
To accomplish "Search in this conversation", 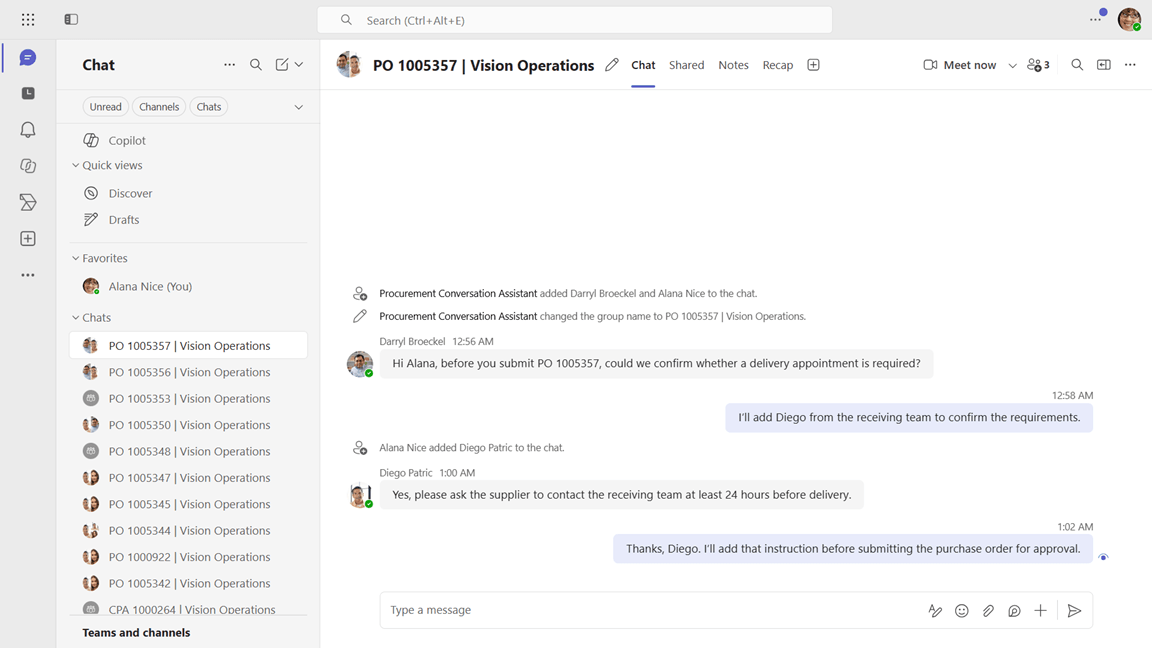I will tap(1077, 65).
